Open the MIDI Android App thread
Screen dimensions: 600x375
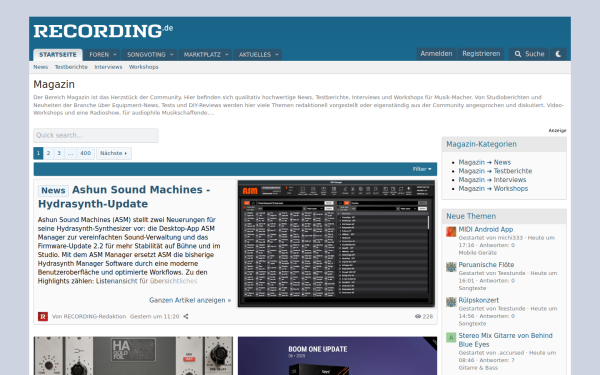(486, 229)
